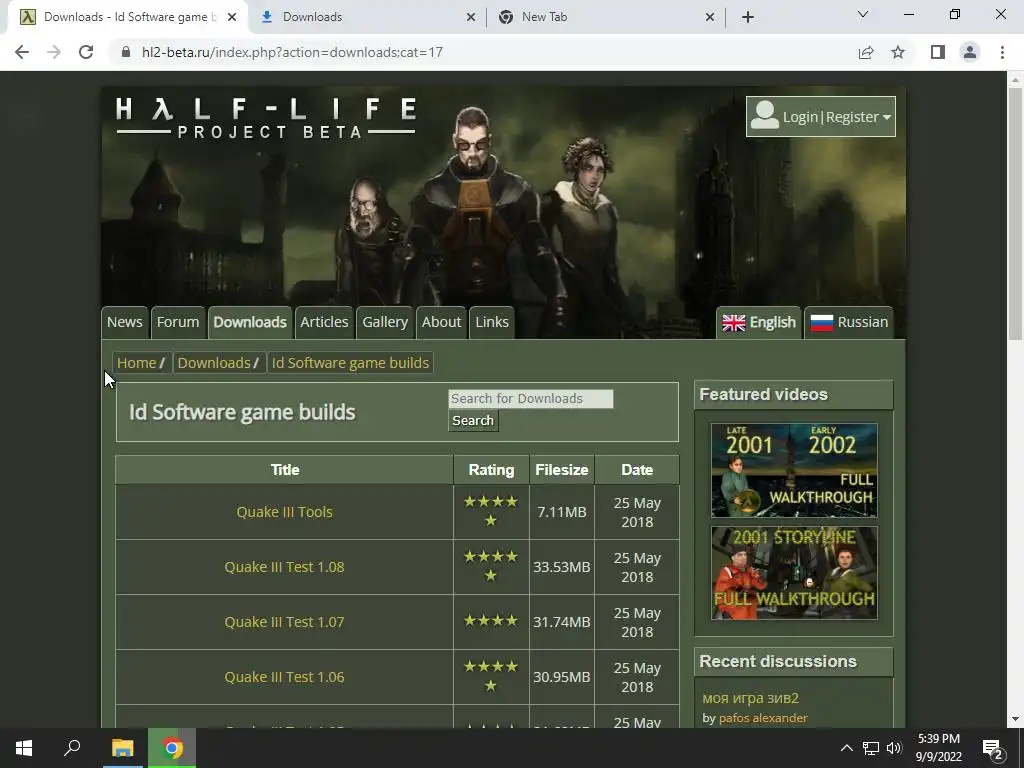Open a new tab with the plus button
Image resolution: width=1024 pixels, height=768 pixels.
748,17
